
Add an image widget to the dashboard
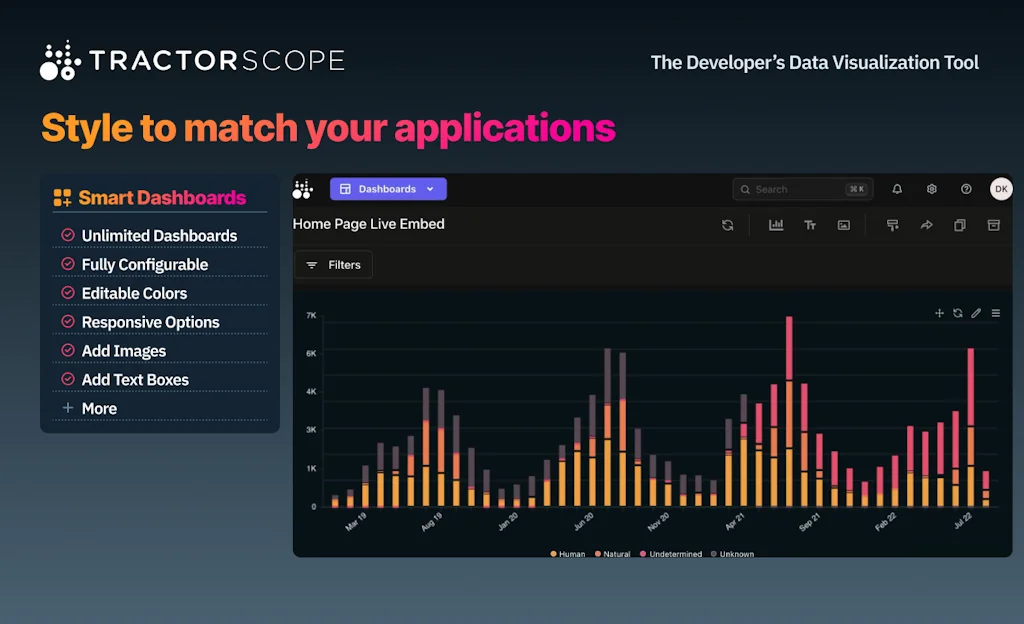(844, 224)
